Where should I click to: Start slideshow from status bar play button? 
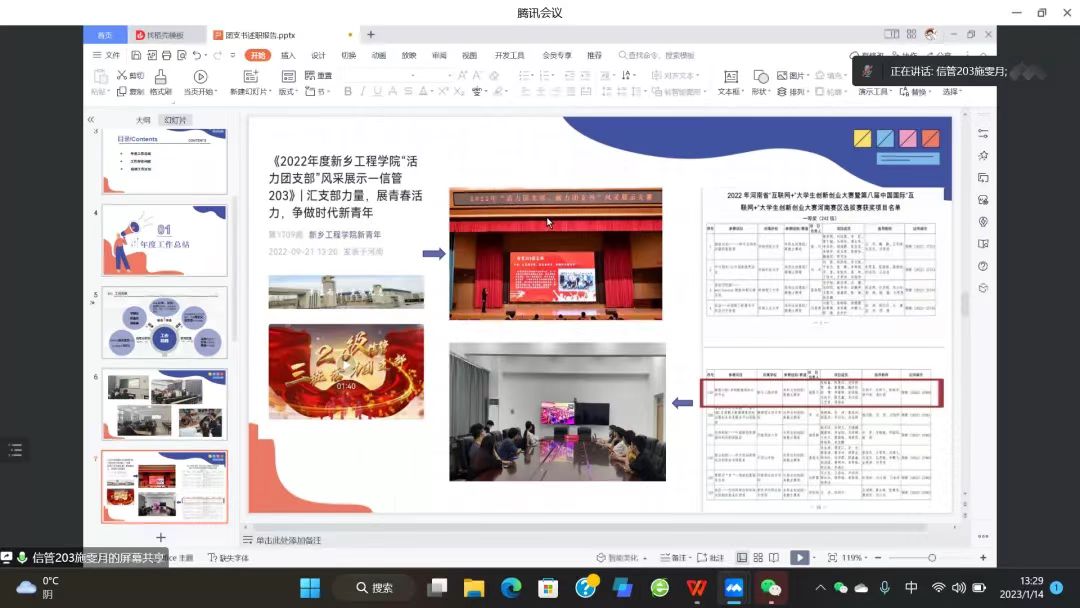(x=799, y=557)
